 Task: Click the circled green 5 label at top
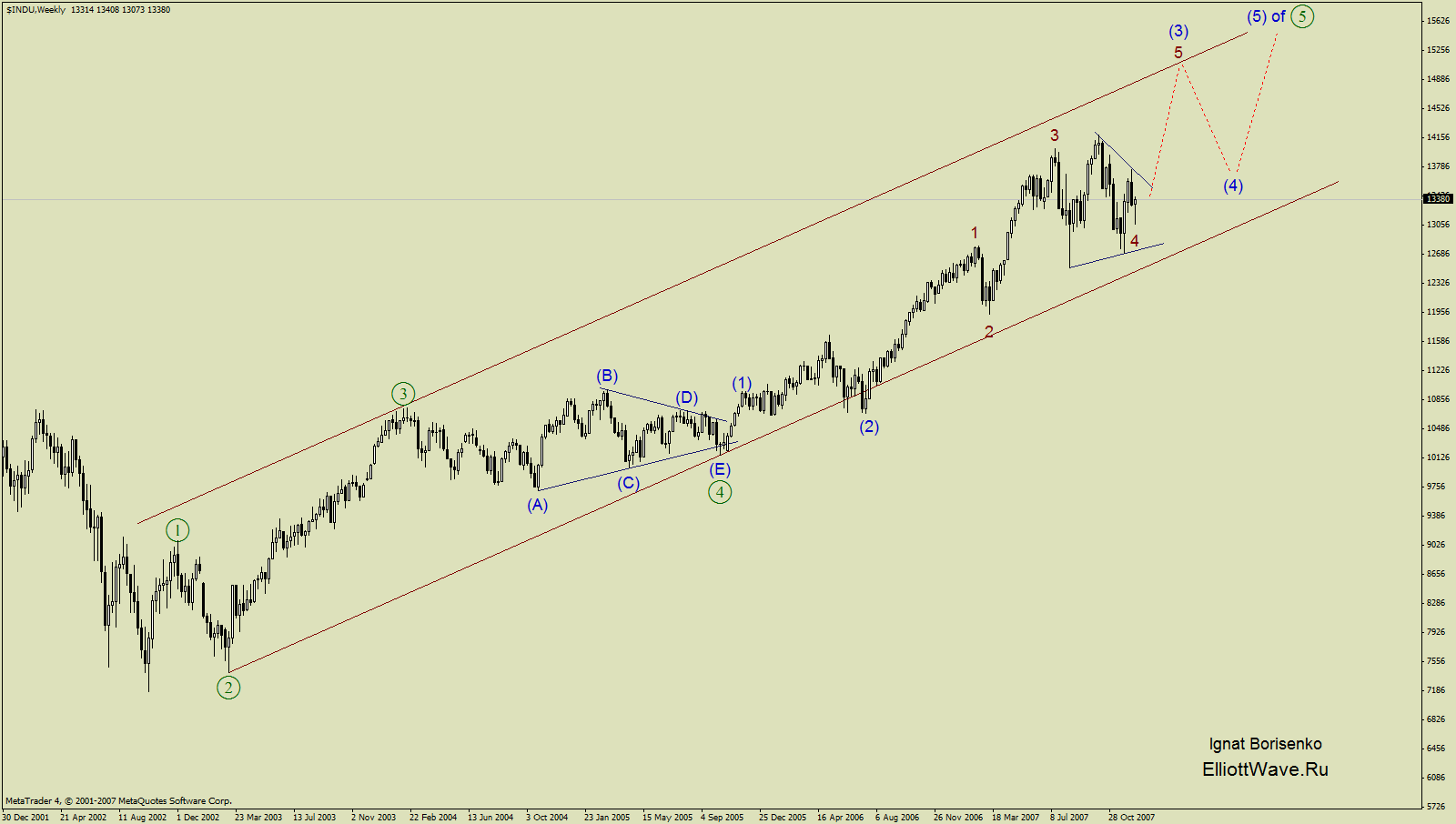[x=1302, y=16]
